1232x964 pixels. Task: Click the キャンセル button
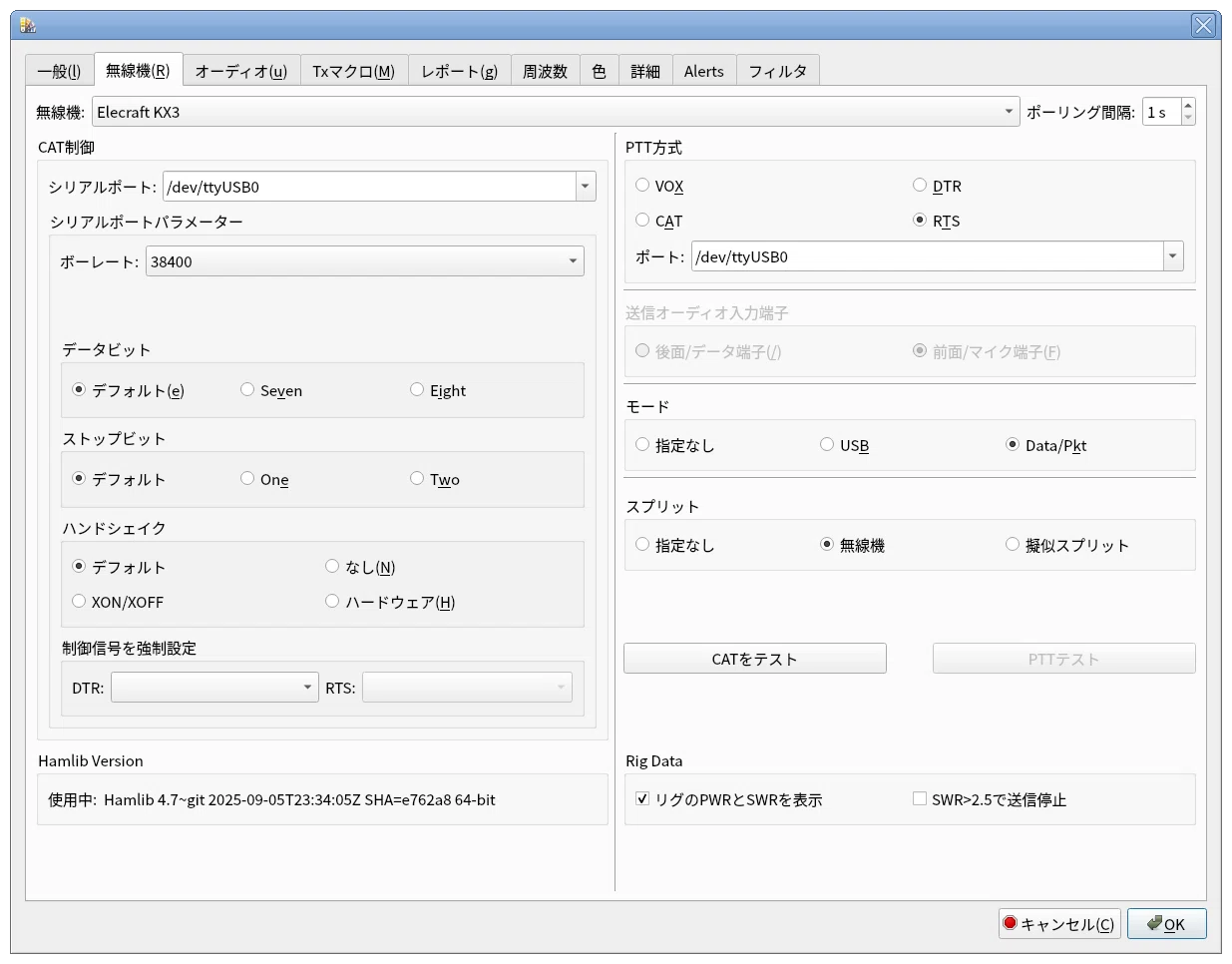click(x=1059, y=923)
